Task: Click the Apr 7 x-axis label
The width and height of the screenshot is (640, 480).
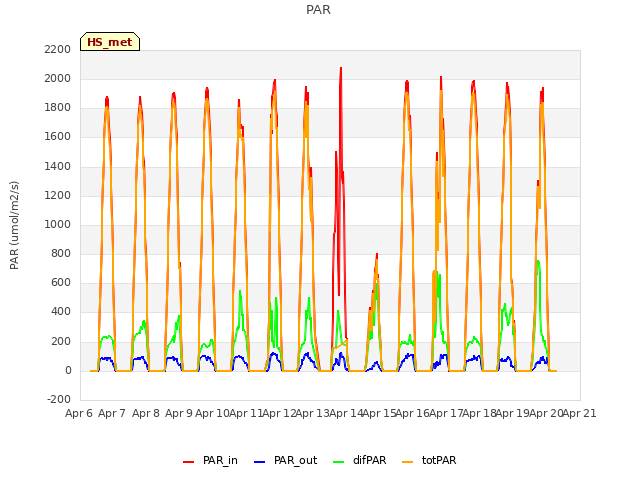Action: pyautogui.click(x=112, y=413)
